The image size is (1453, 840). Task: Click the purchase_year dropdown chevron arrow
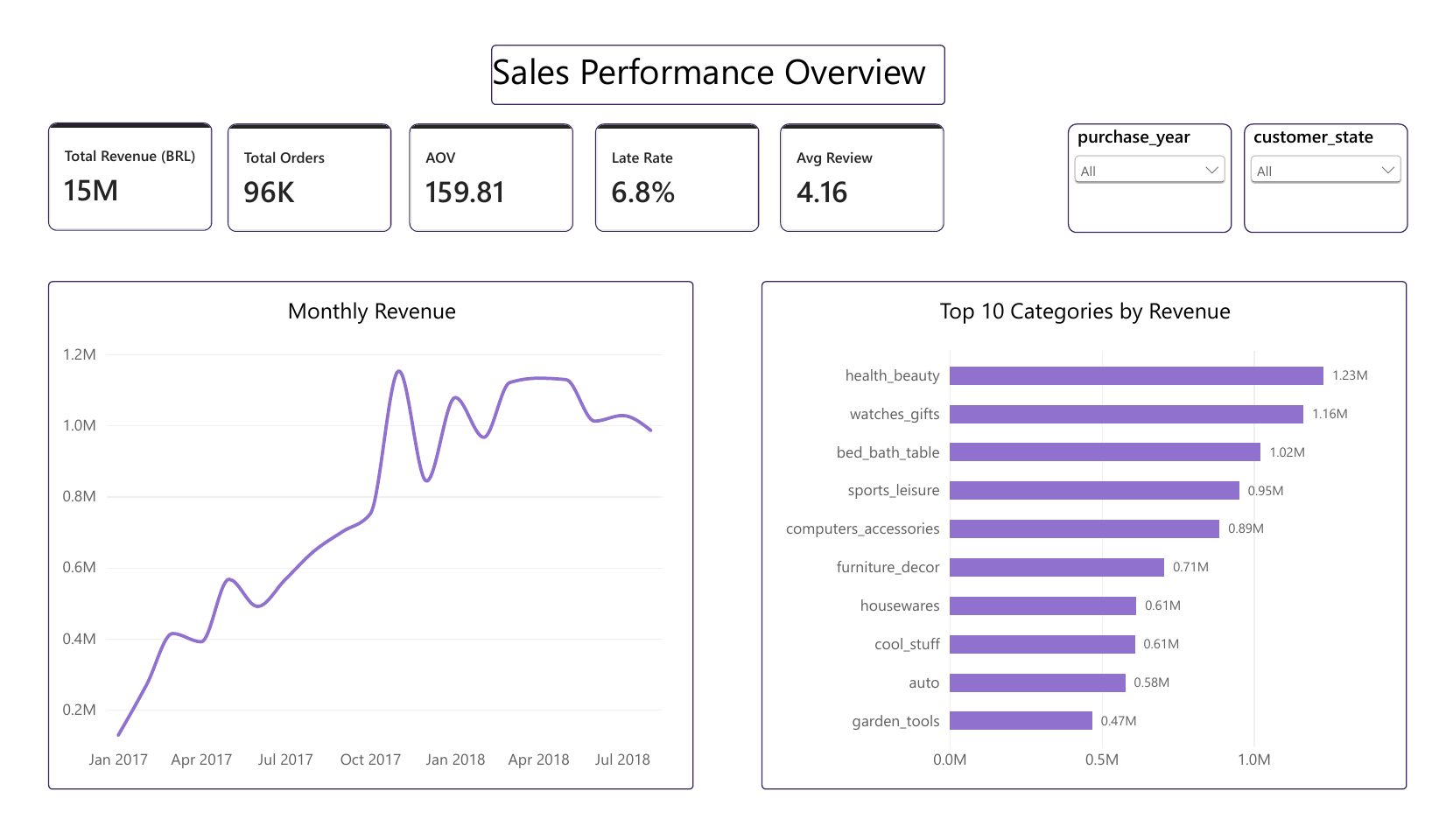[1211, 170]
